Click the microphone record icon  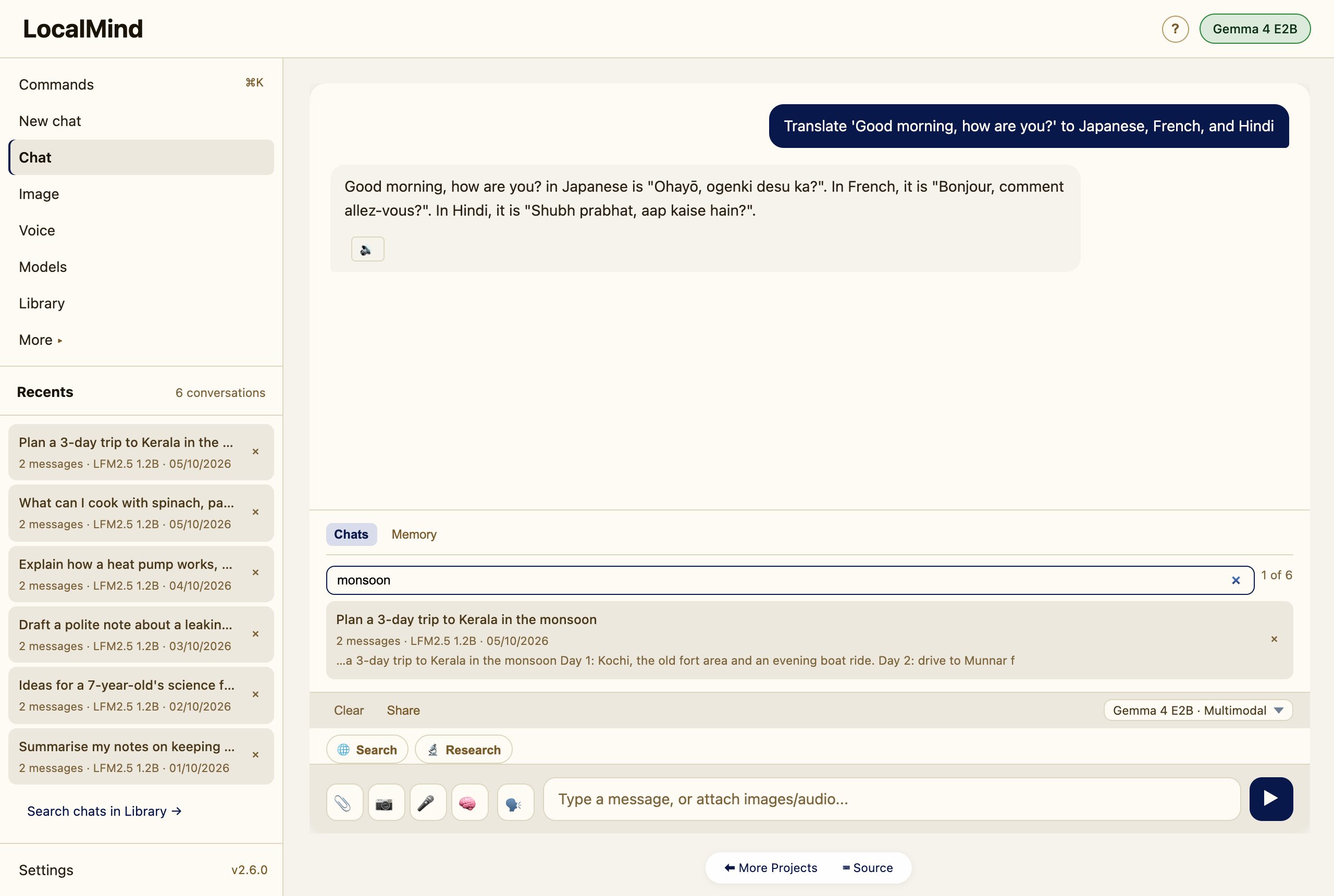point(428,802)
